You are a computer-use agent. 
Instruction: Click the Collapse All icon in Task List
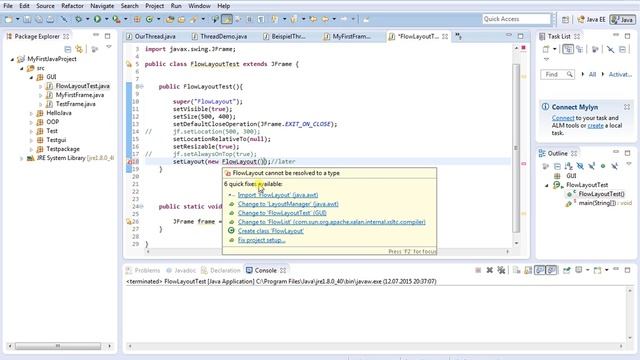pos(622,49)
